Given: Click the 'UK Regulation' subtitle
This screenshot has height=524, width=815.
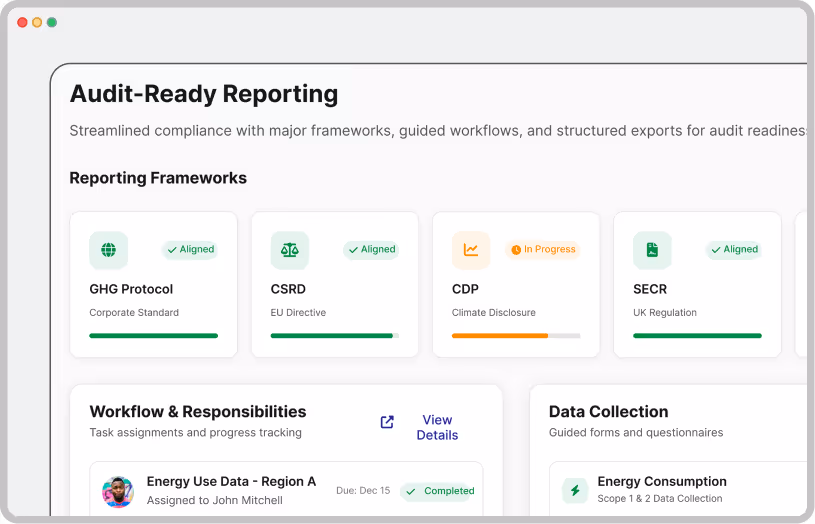Looking at the screenshot, I should pos(665,312).
